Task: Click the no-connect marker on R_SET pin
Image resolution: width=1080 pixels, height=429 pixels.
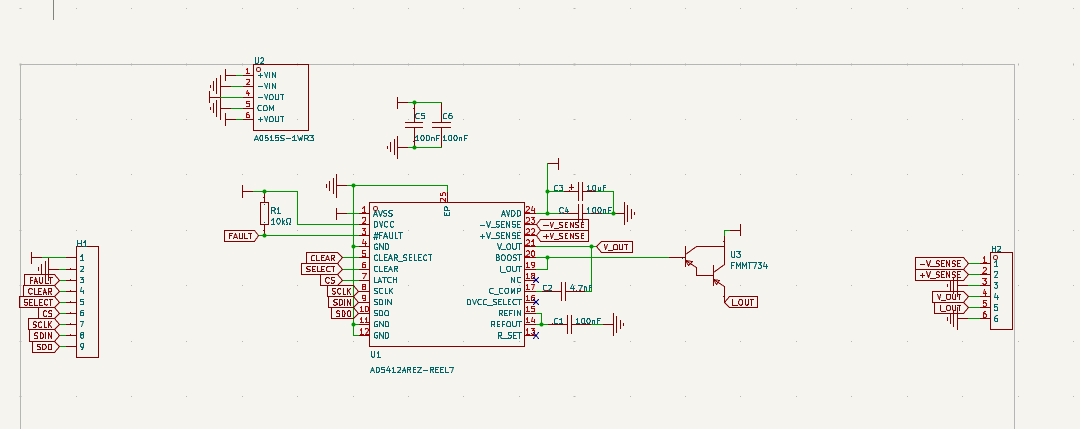Action: 537,335
